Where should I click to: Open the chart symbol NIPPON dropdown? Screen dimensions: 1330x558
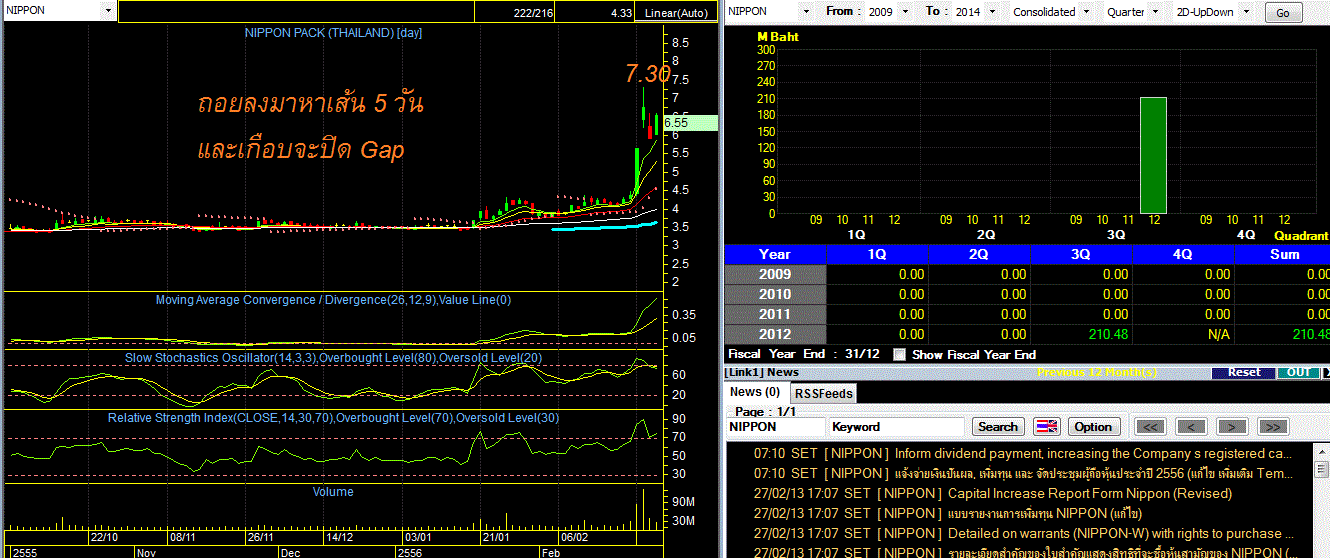[x=107, y=10]
